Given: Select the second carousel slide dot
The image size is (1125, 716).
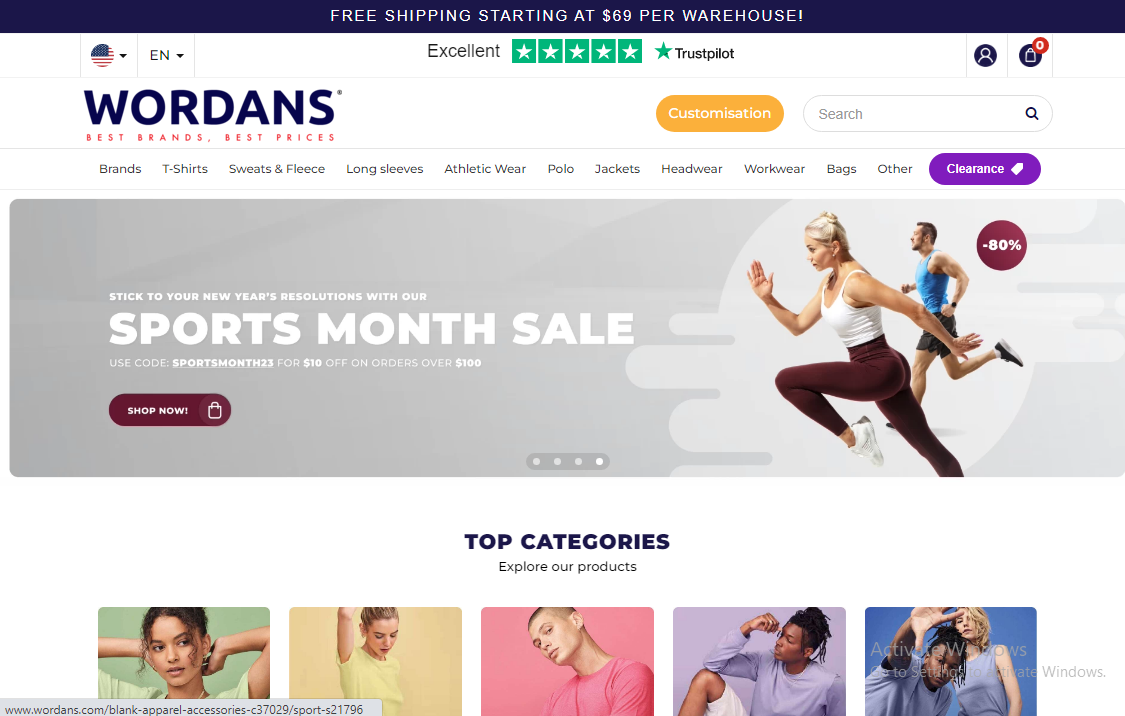Looking at the screenshot, I should click(x=557, y=461).
